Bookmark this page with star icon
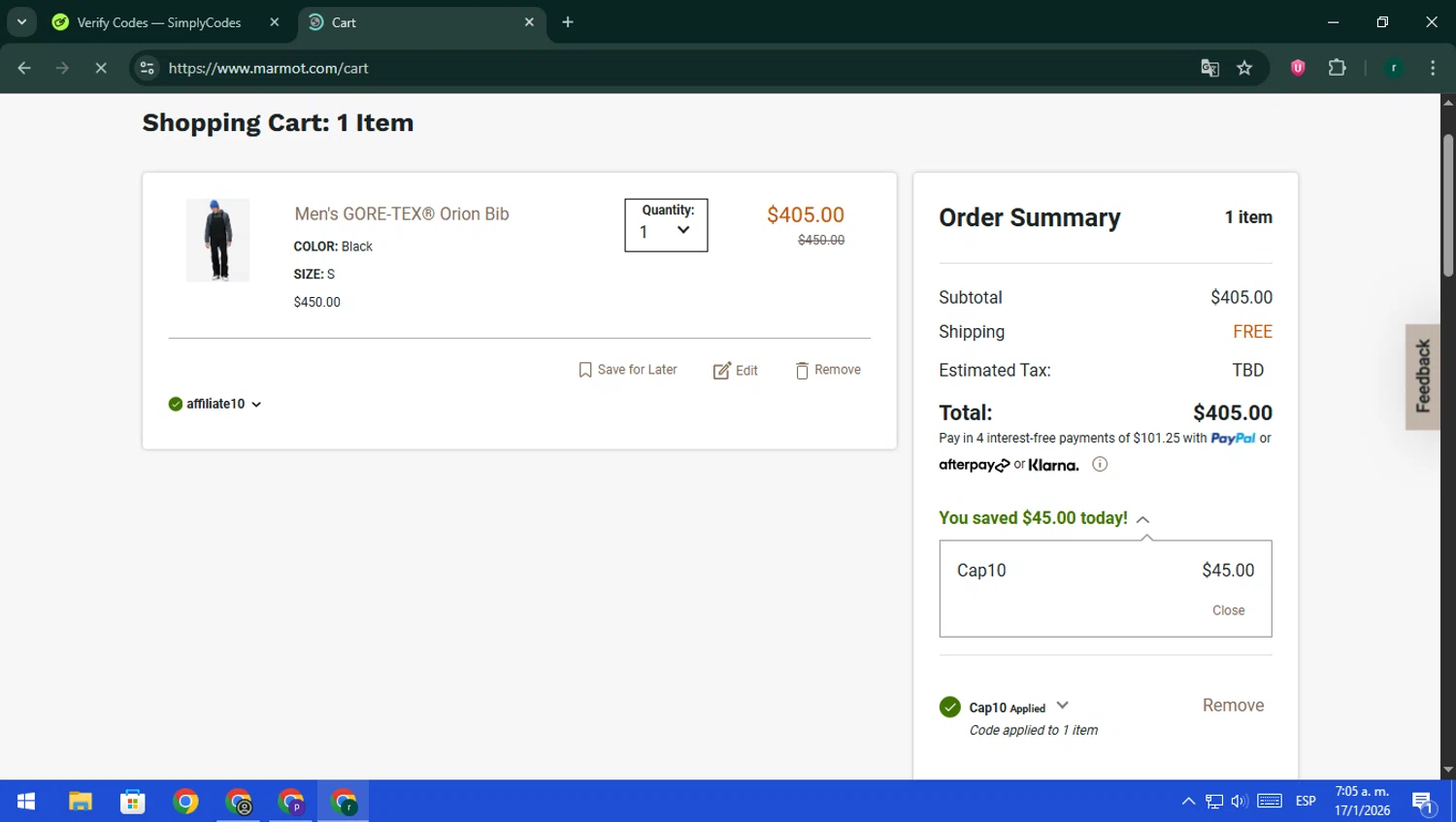 point(1244,68)
